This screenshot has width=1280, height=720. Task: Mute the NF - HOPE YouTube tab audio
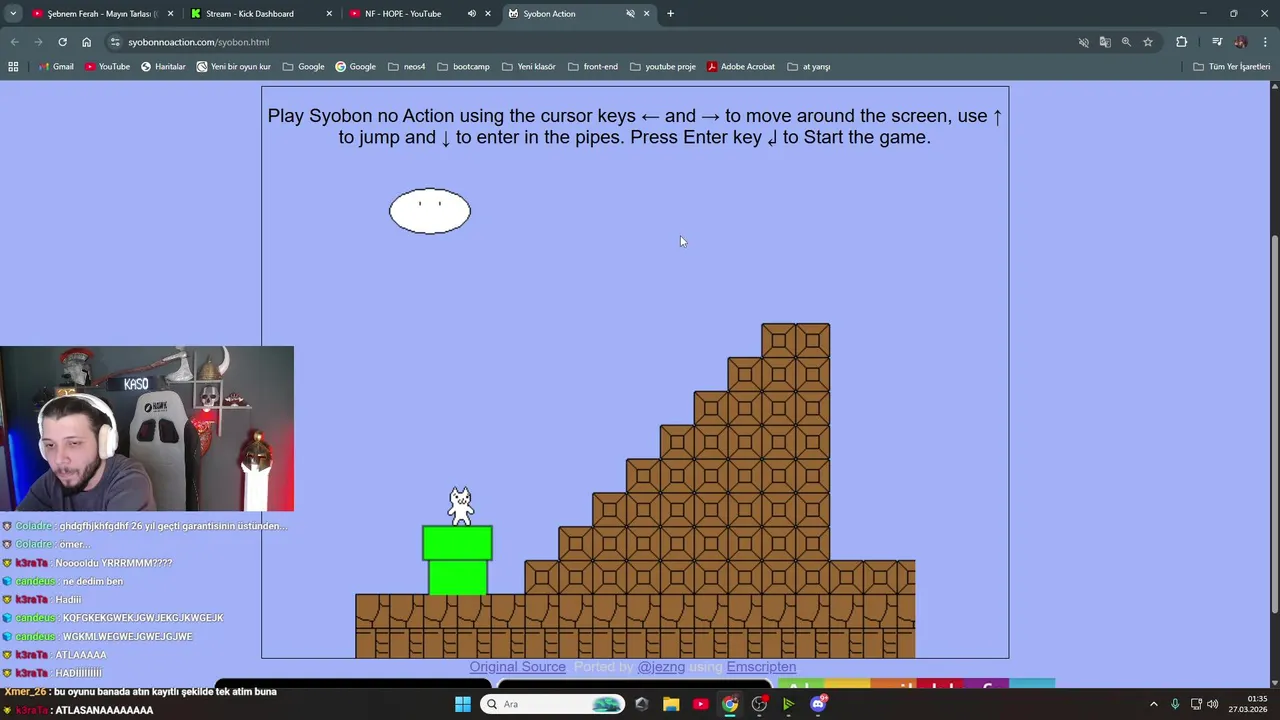click(471, 14)
